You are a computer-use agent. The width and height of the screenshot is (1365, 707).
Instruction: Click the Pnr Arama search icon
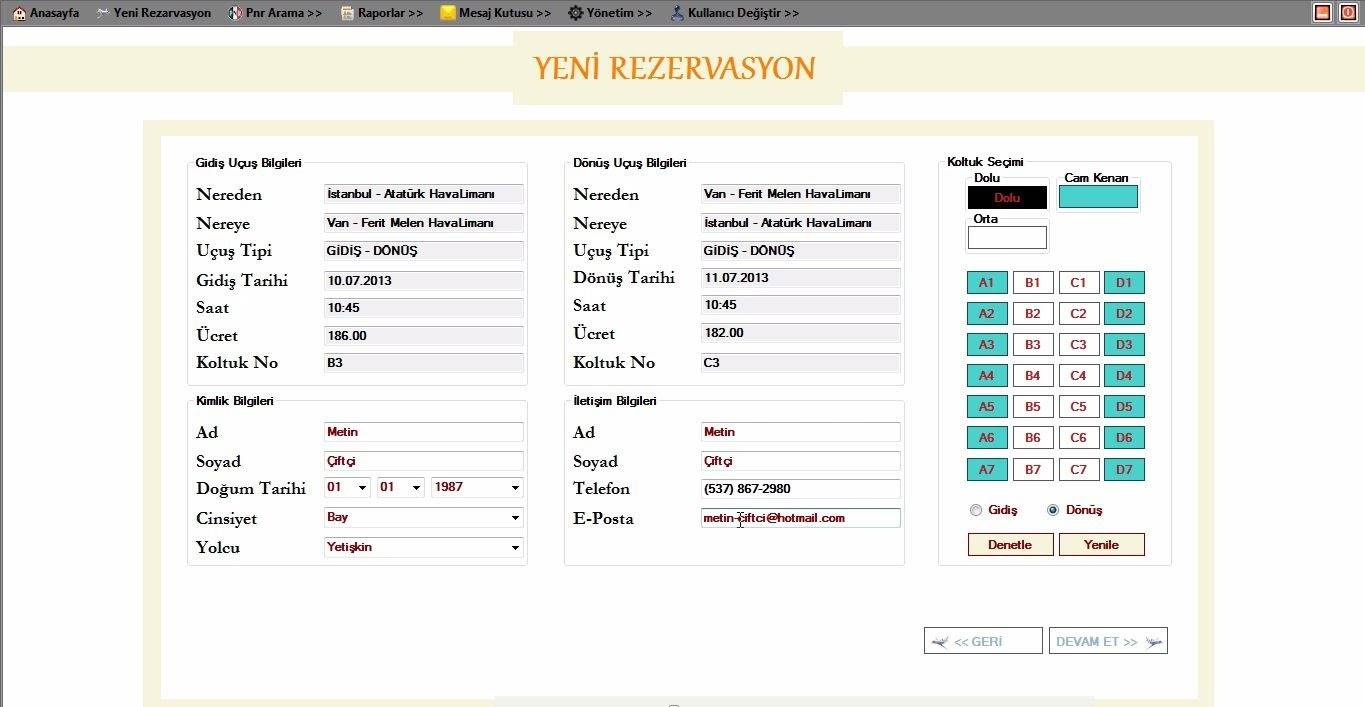[235, 13]
